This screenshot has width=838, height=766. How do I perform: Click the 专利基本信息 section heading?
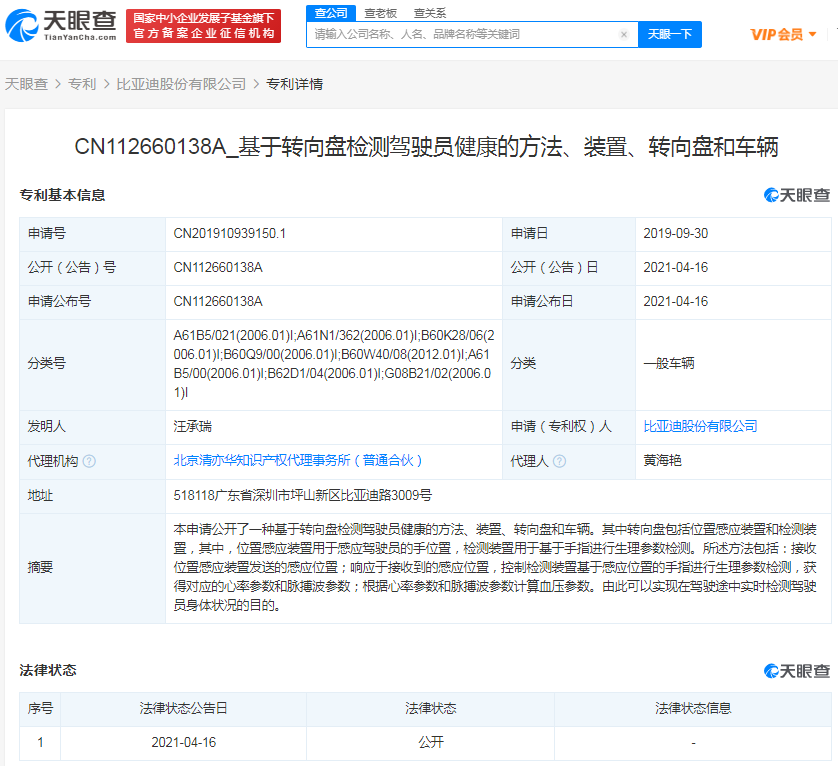pyautogui.click(x=62, y=195)
